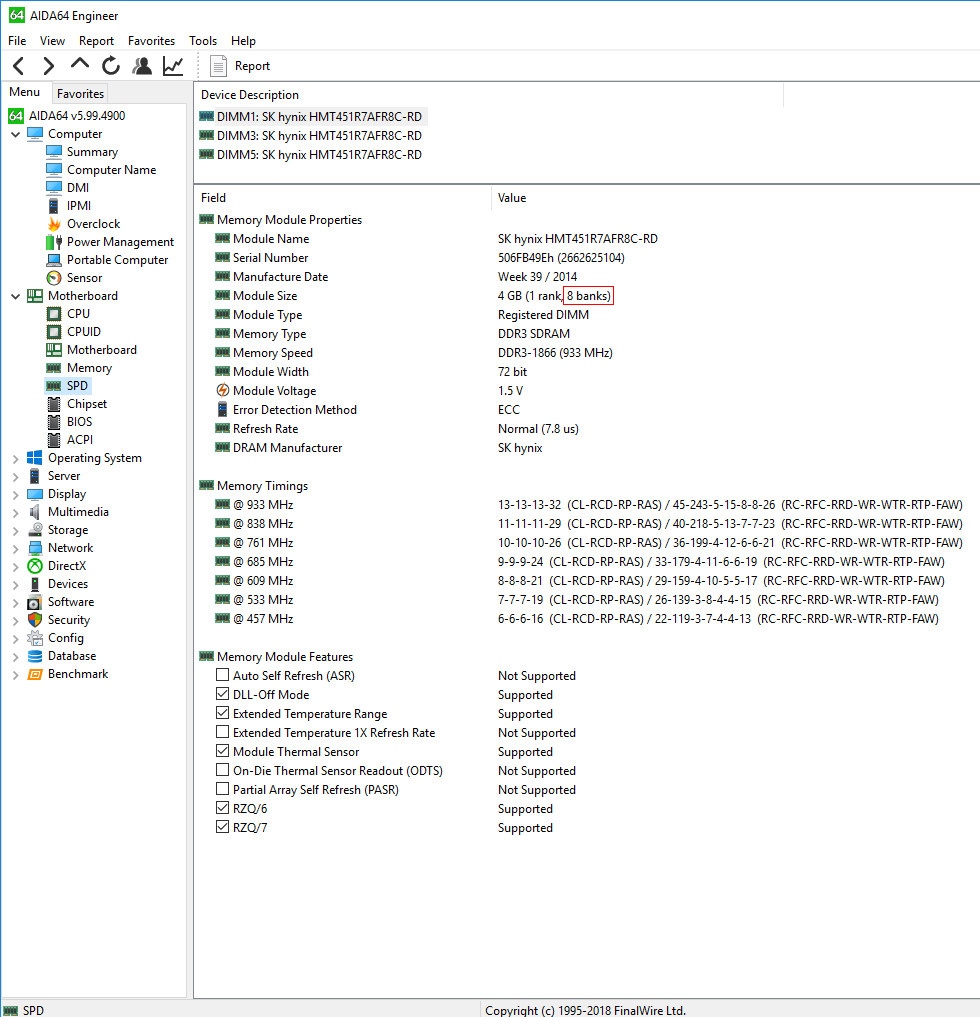Toggle RZQ/6 checkbox
This screenshot has height=1017, width=980.
[x=222, y=808]
